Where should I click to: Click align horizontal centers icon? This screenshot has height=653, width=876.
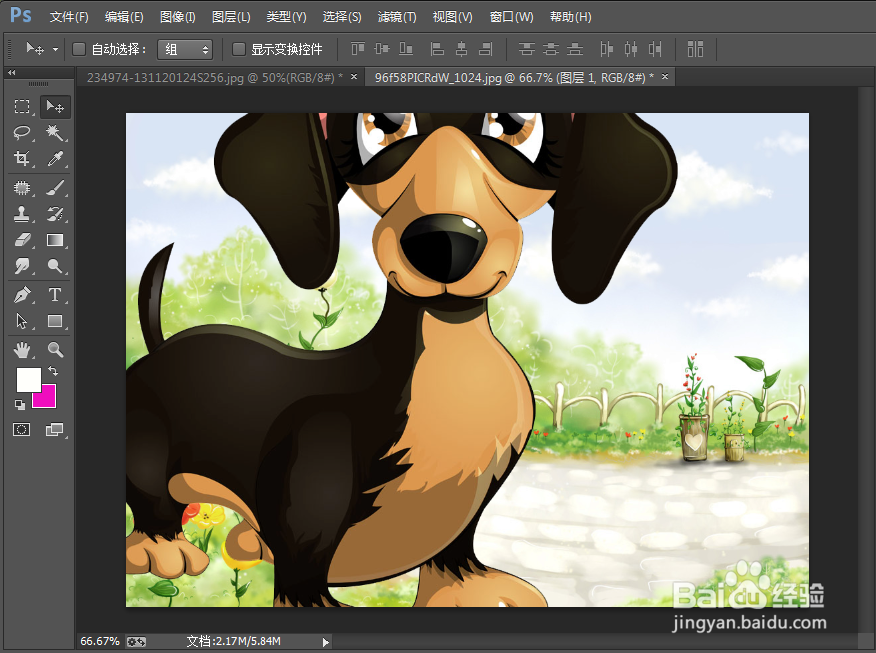click(x=461, y=49)
